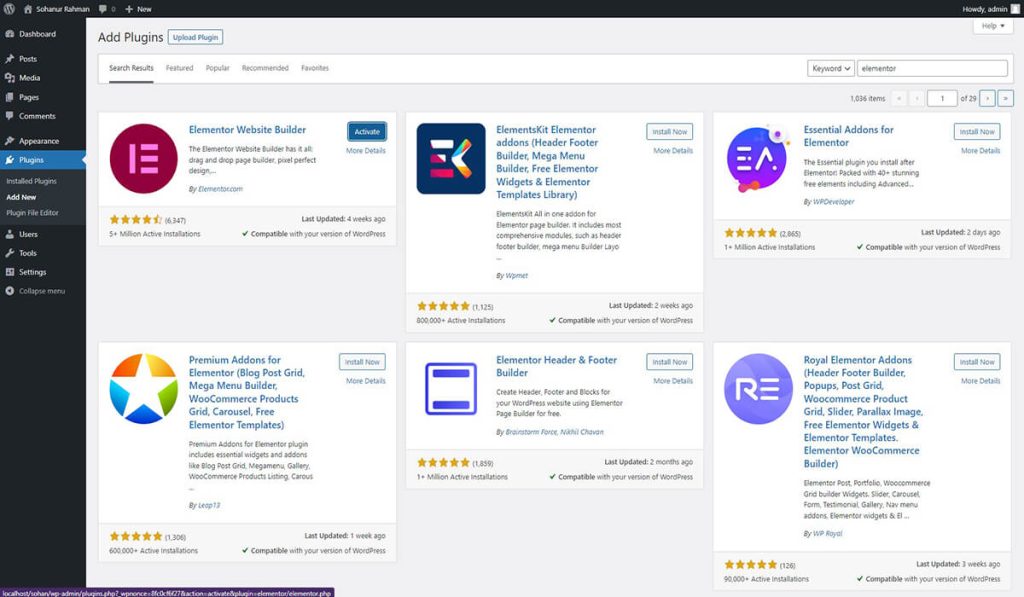Open author link Wpmet
This screenshot has height=597, width=1024.
[517, 276]
